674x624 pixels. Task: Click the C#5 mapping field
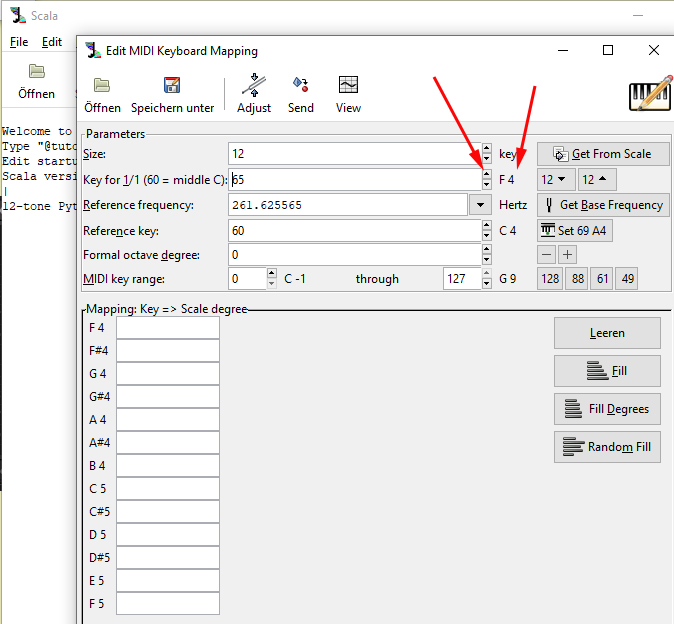pyautogui.click(x=168, y=512)
